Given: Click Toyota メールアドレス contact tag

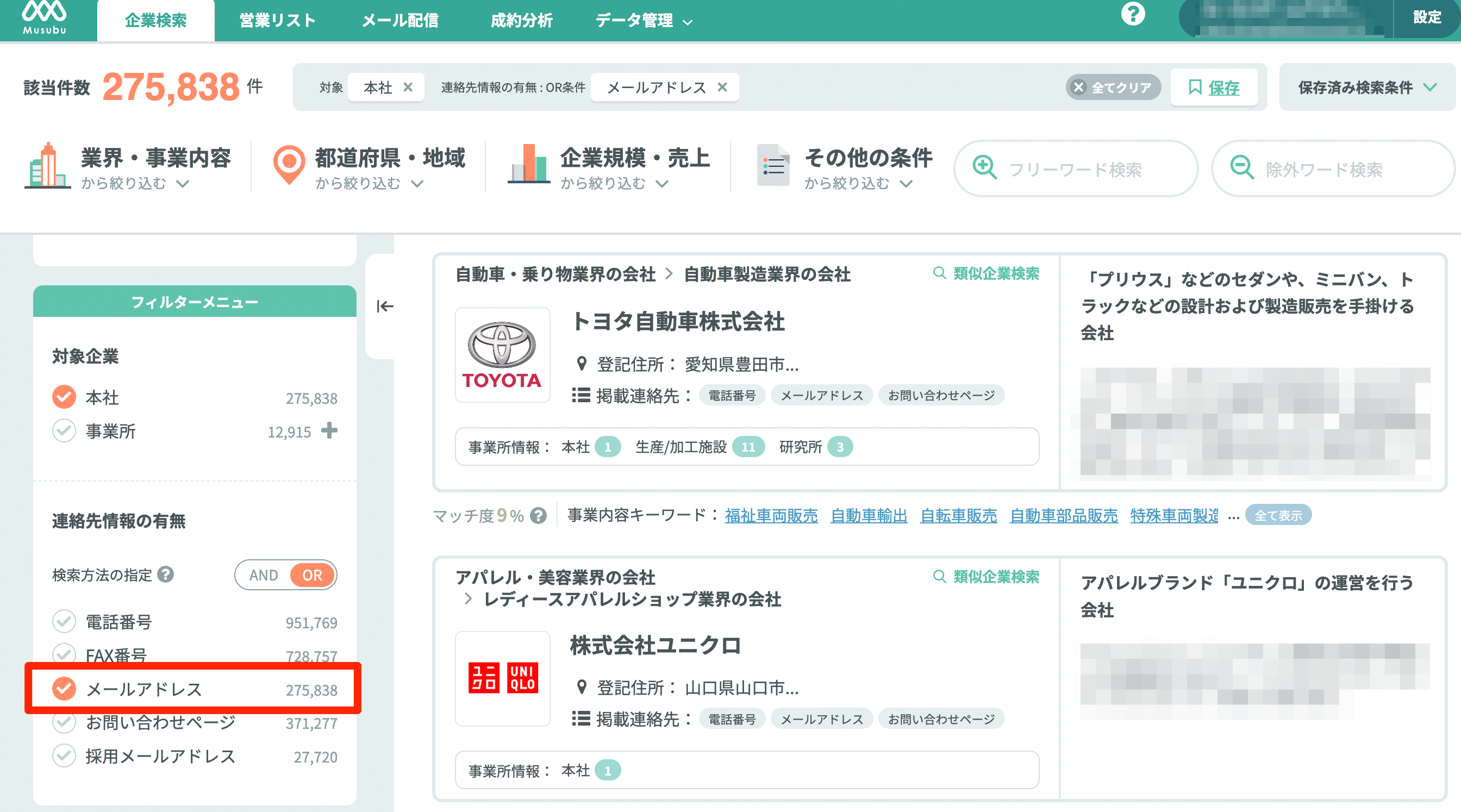Looking at the screenshot, I should (821, 395).
